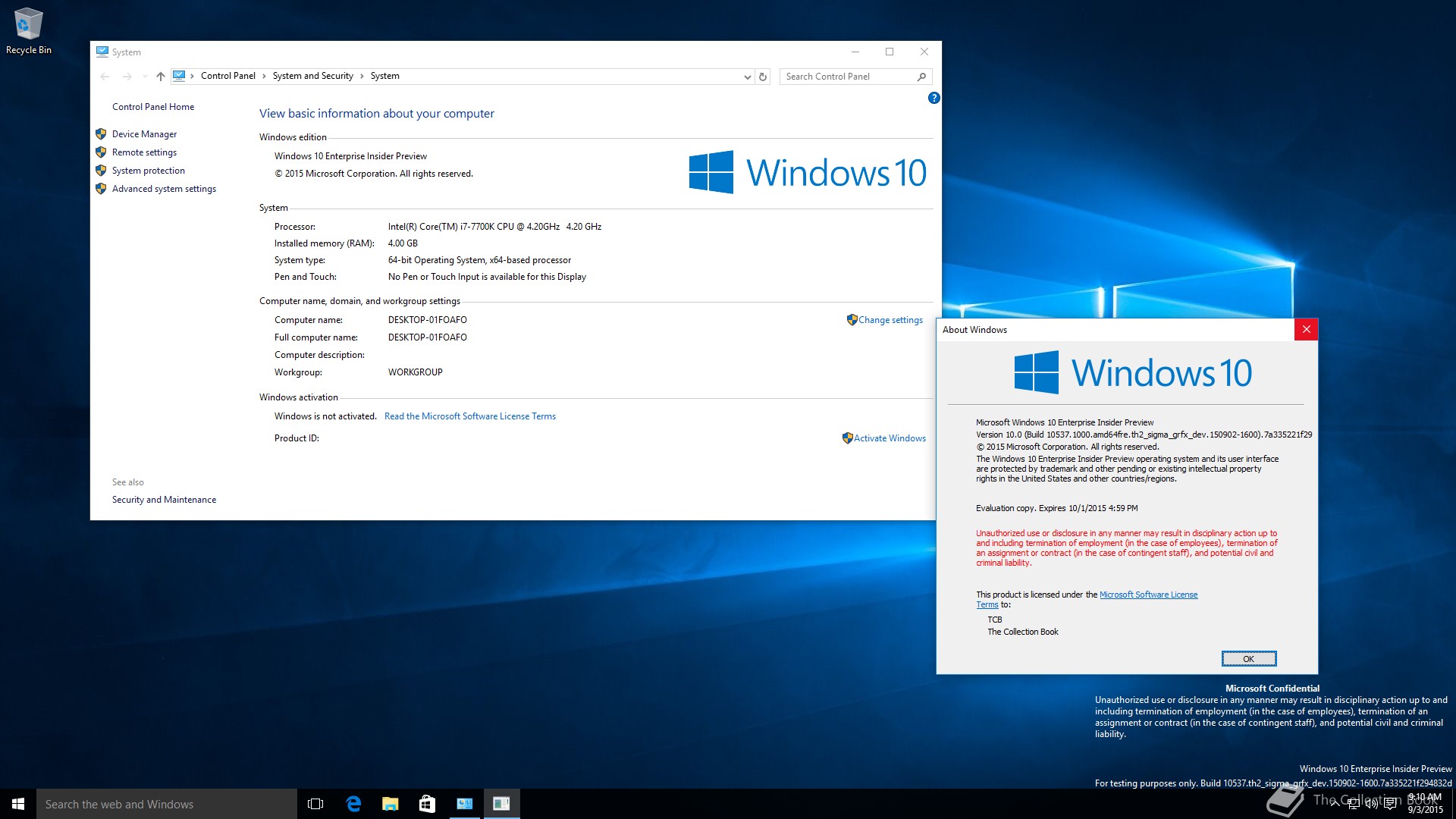This screenshot has height=819, width=1456.
Task: Click shield icon beside Remote settings
Action: [101, 152]
